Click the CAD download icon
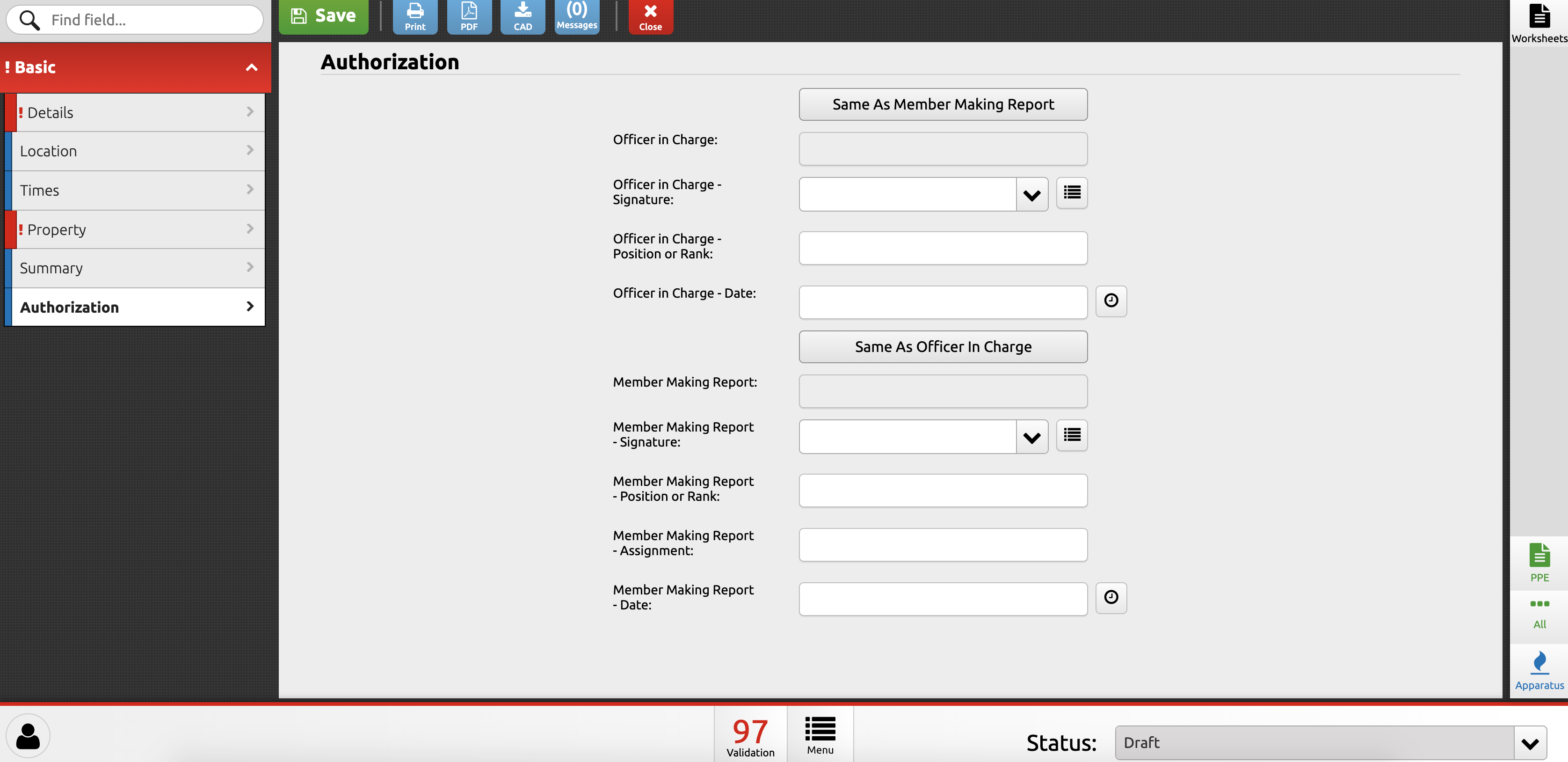1568x762 pixels. point(522,16)
